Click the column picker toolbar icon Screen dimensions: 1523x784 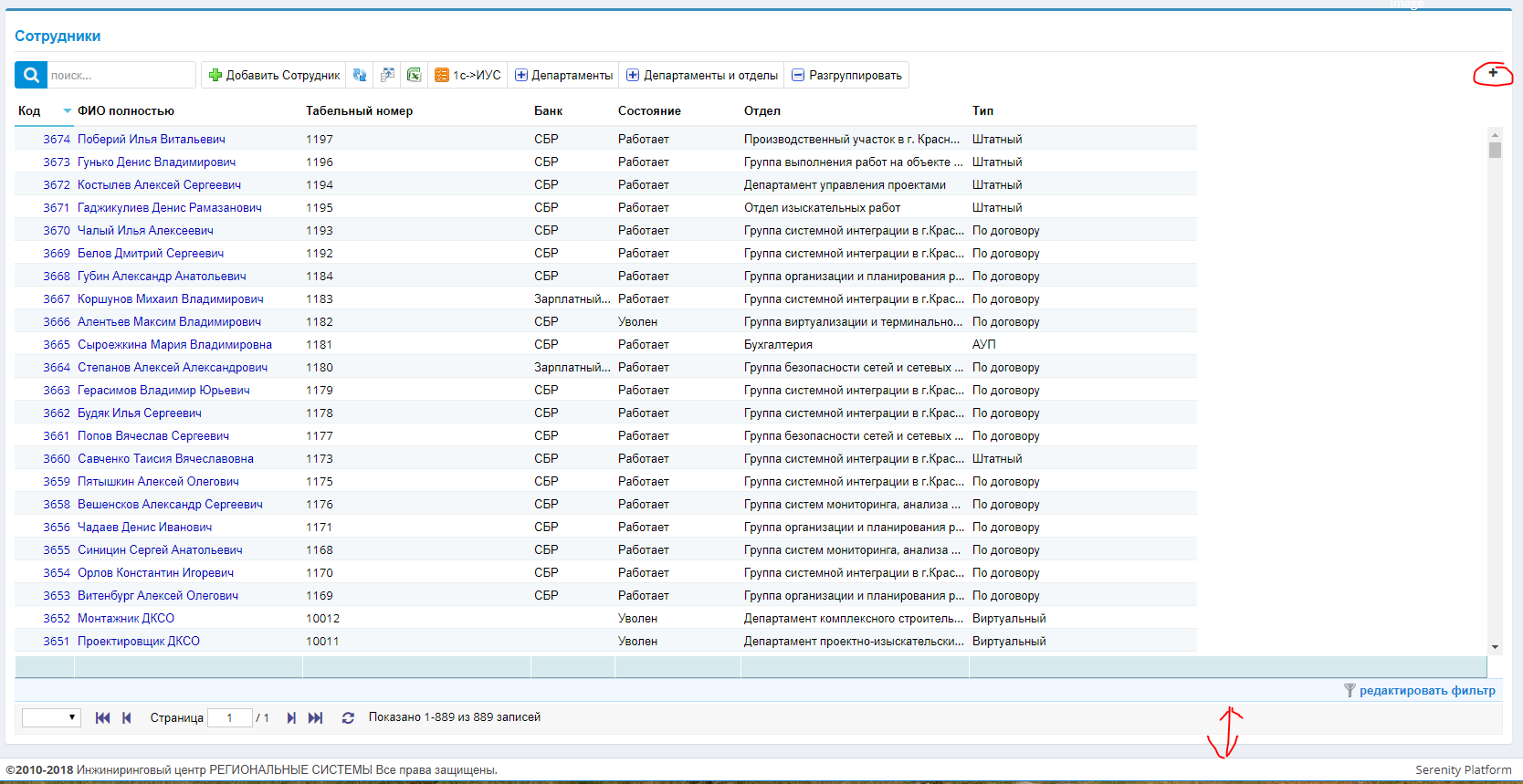387,75
